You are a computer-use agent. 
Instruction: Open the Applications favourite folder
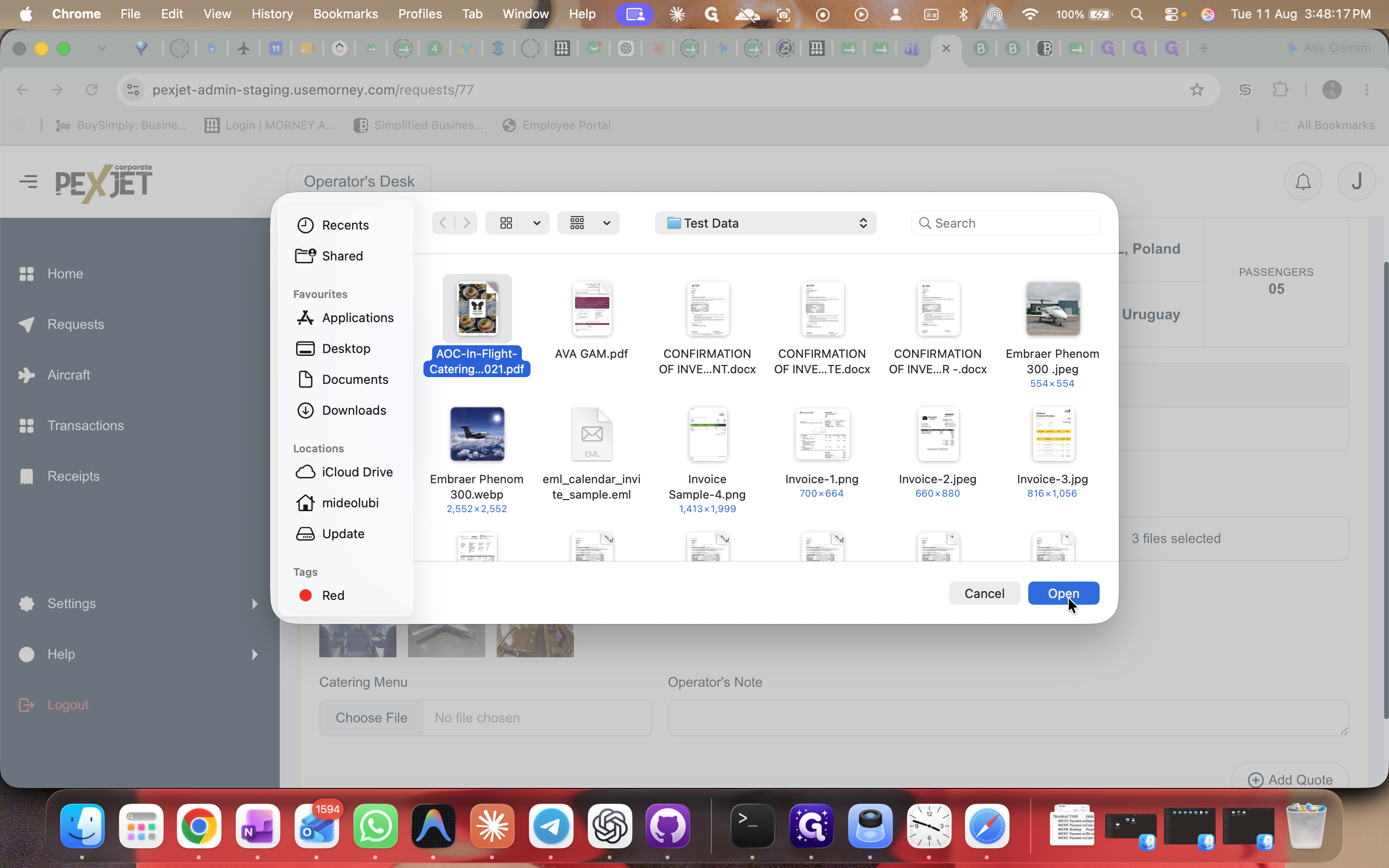[x=344, y=317]
